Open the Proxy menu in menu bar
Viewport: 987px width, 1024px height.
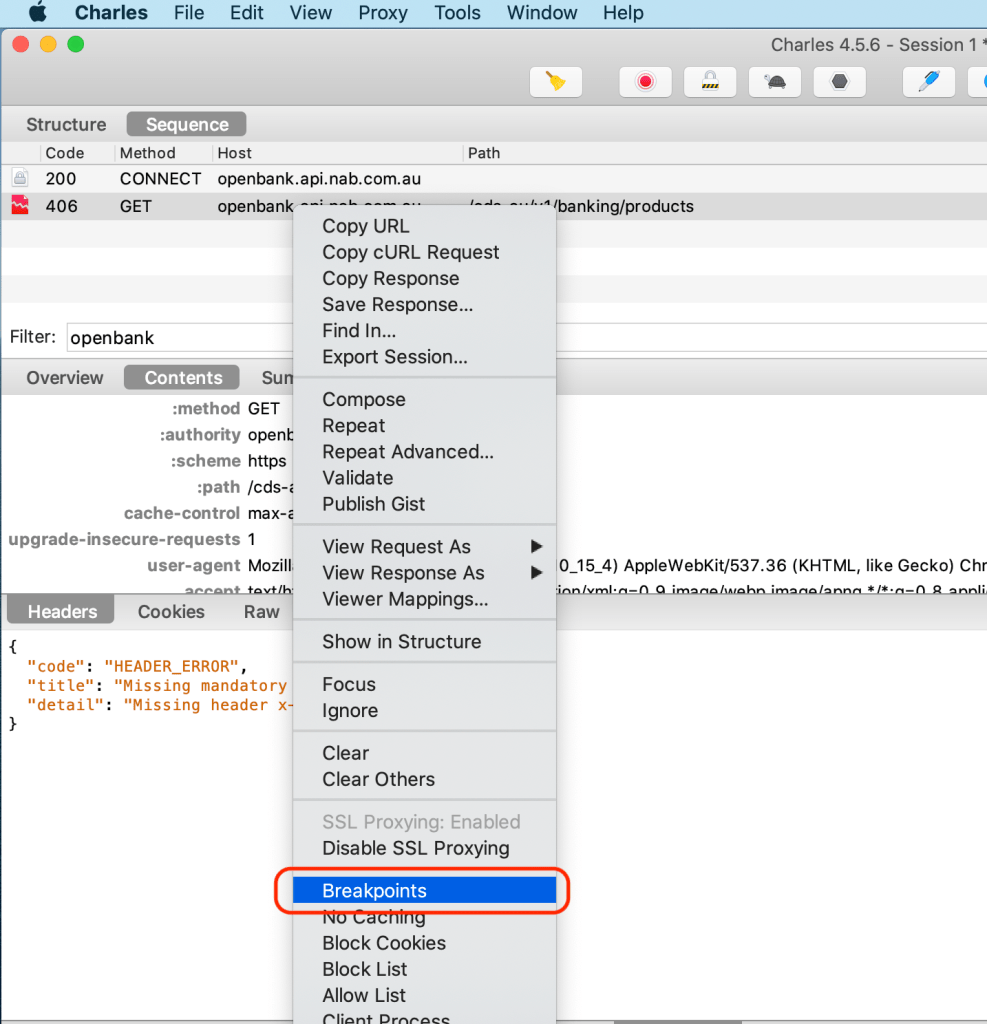click(x=382, y=13)
